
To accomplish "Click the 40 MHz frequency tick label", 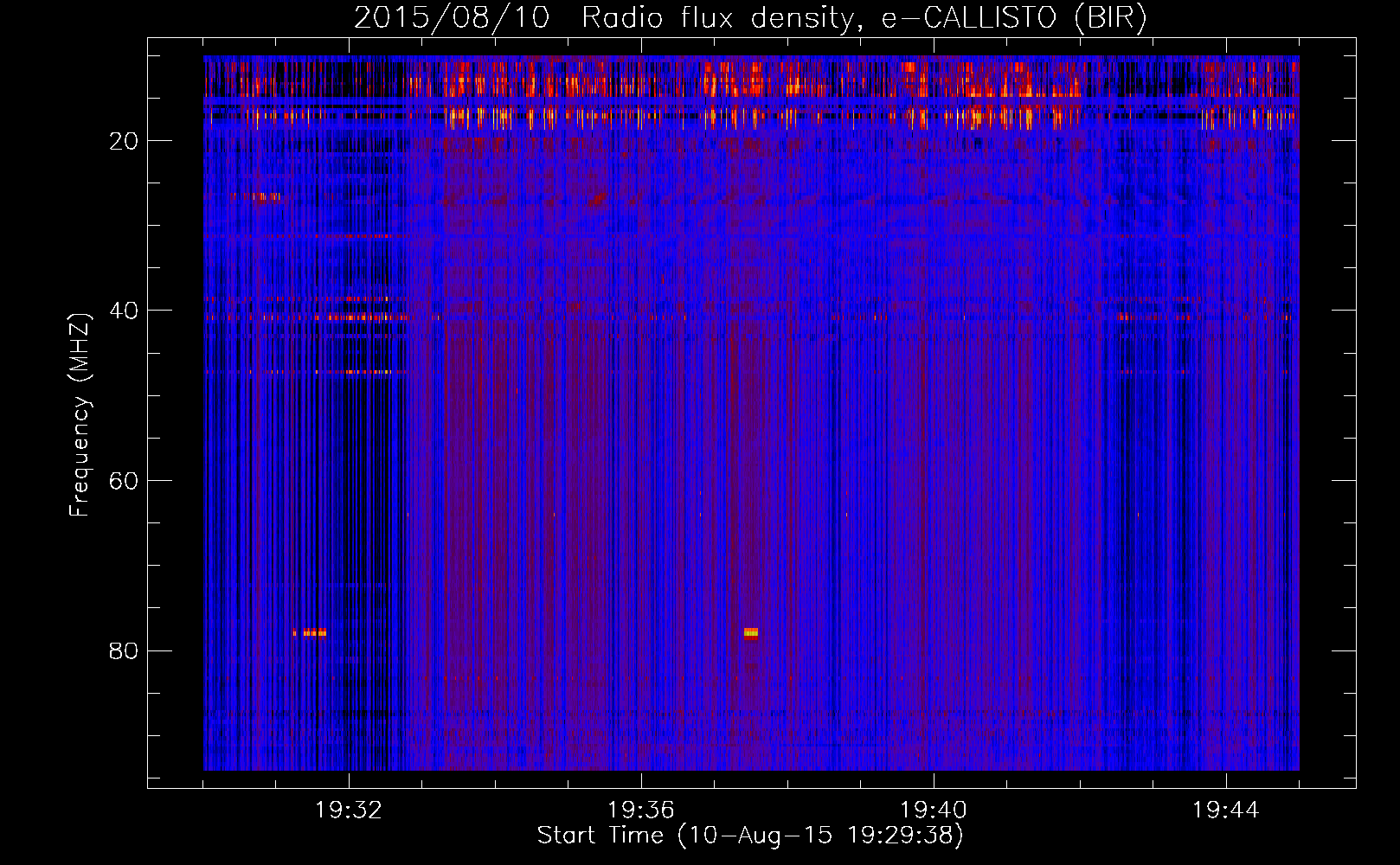I will [x=124, y=311].
